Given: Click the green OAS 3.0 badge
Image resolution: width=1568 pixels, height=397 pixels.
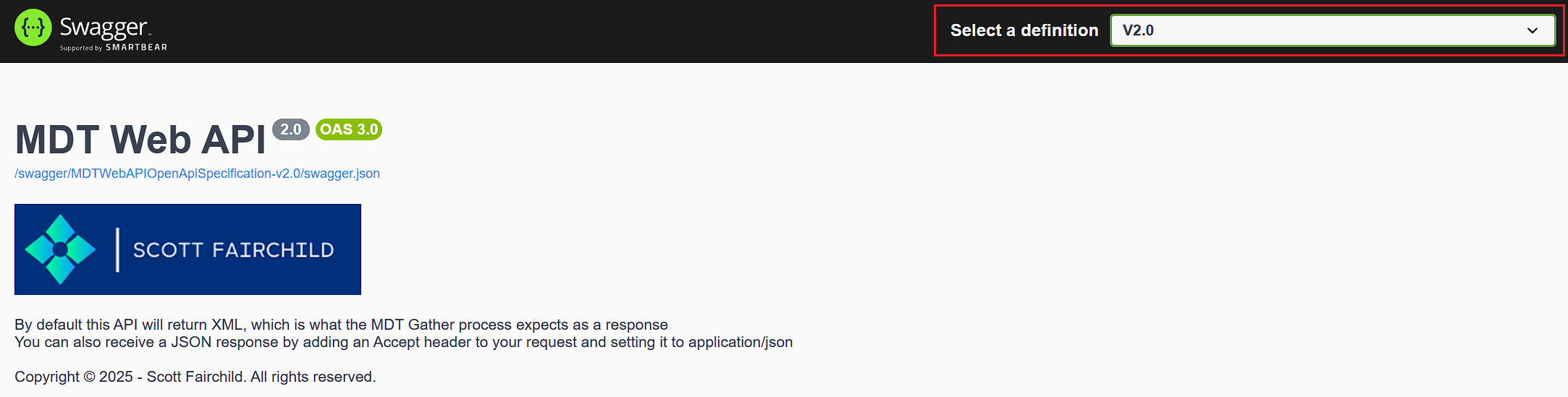Looking at the screenshot, I should click(x=349, y=129).
